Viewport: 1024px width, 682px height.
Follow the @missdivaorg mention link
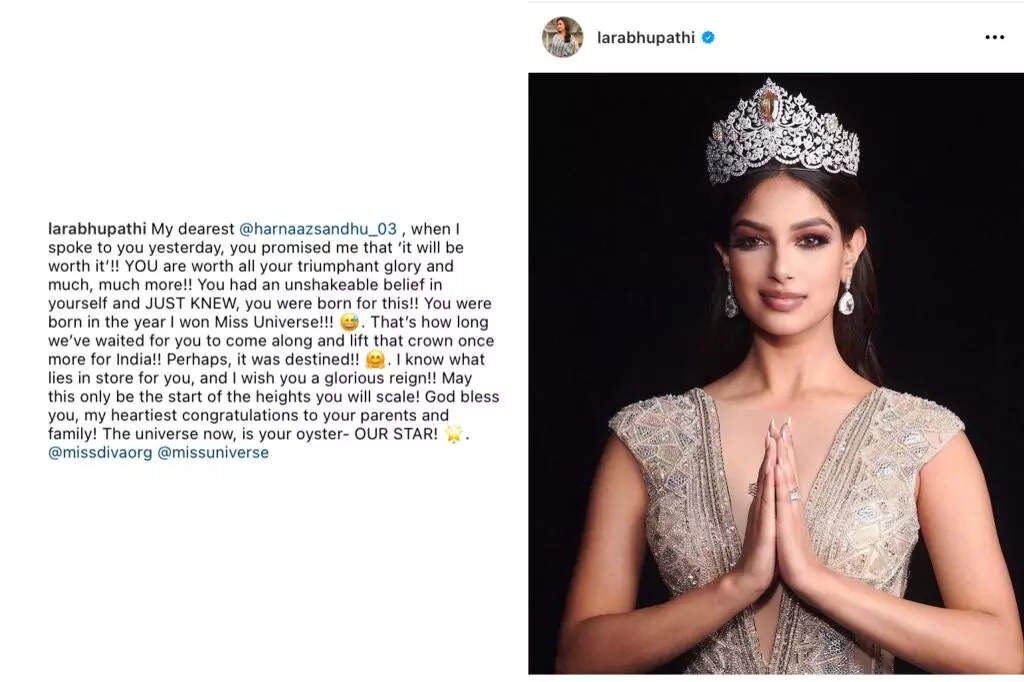click(100, 453)
